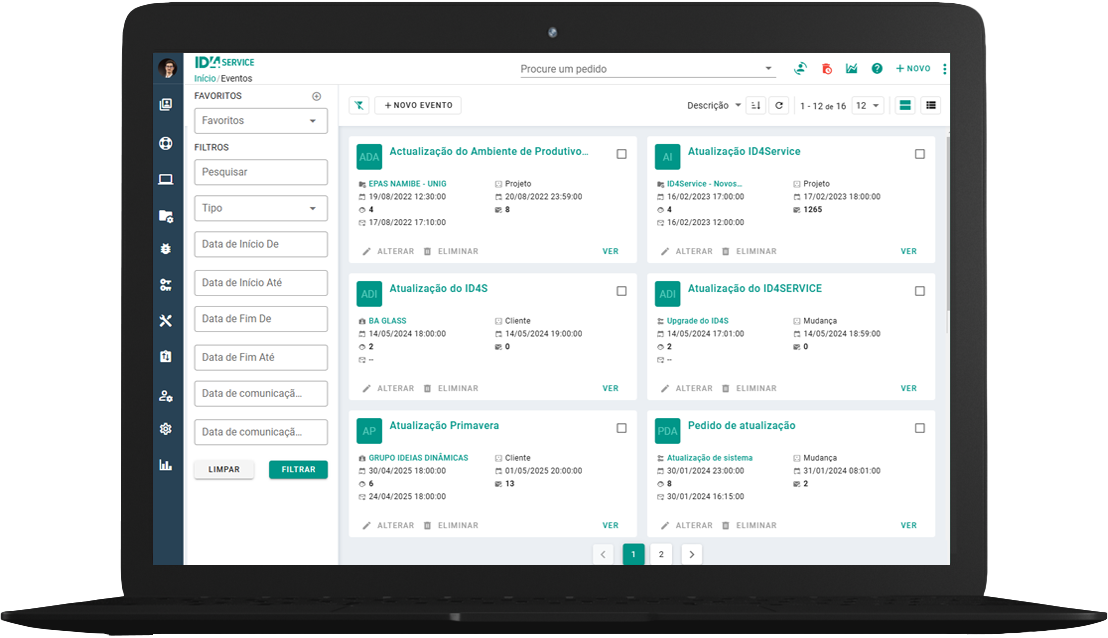Select checkbox on Actualização do Ambiente card
The width and height of the screenshot is (1108, 638).
(x=621, y=154)
